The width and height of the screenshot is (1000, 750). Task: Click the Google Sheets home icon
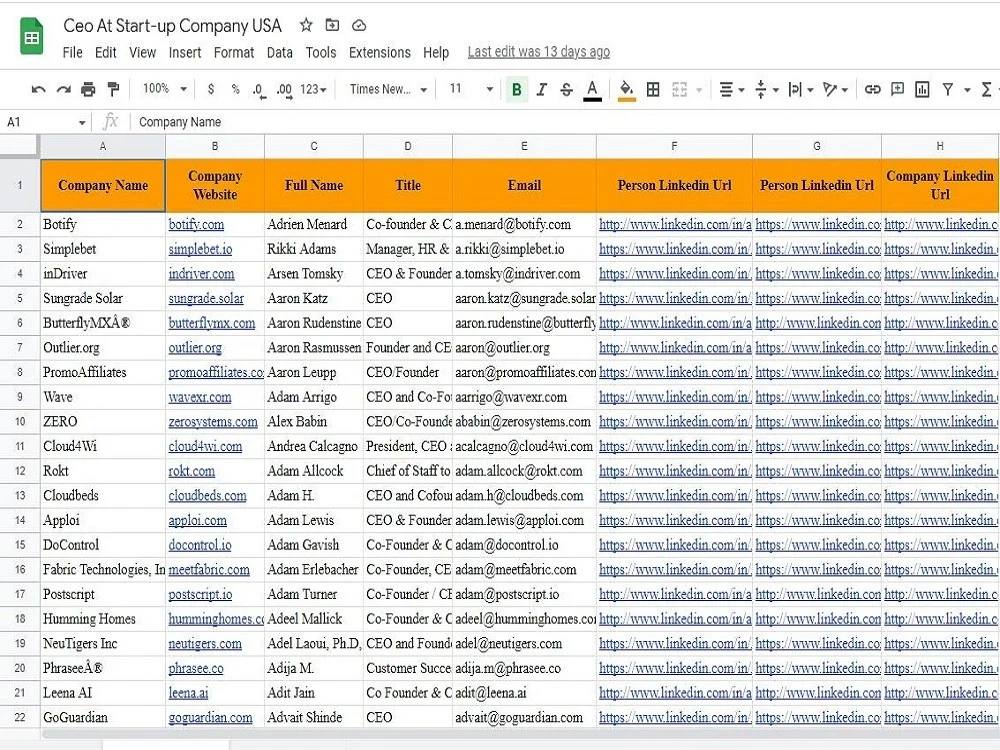coord(31,37)
